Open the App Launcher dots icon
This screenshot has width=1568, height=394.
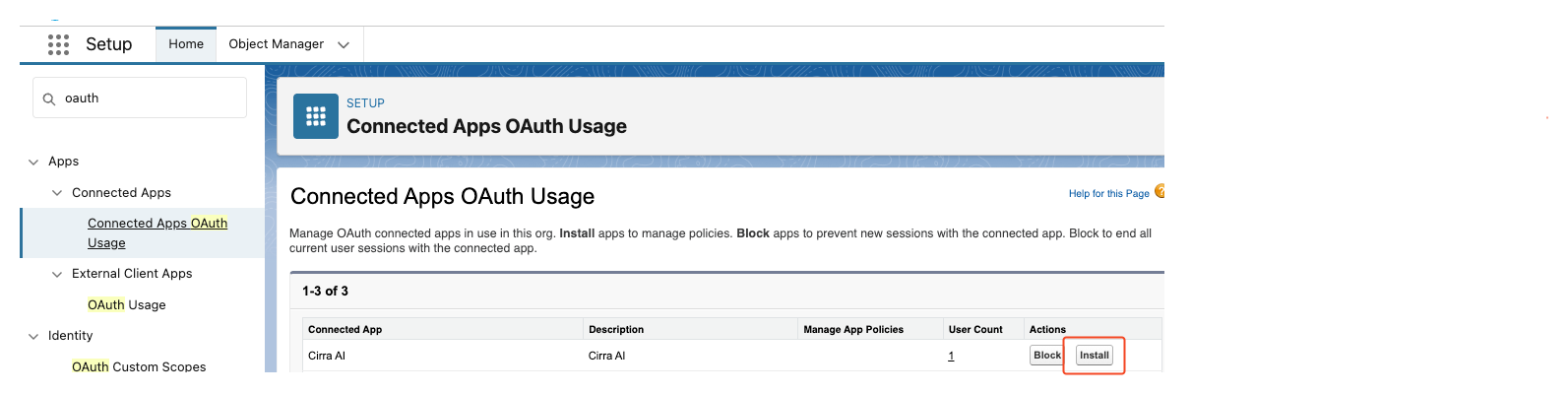[58, 44]
